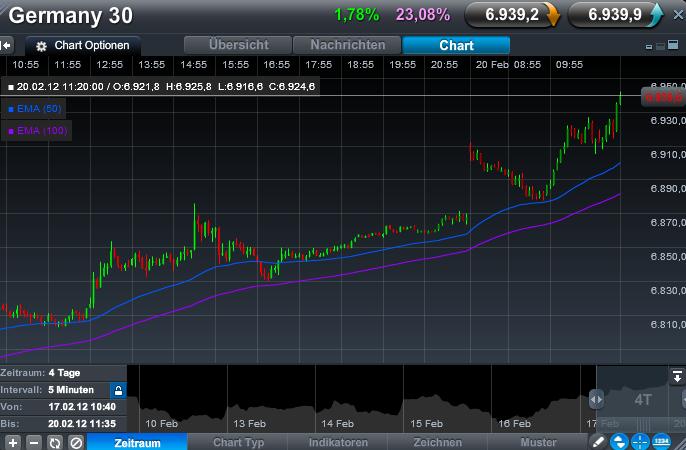Open the Muster bottom tab
This screenshot has height=450, width=686.
coord(539,443)
